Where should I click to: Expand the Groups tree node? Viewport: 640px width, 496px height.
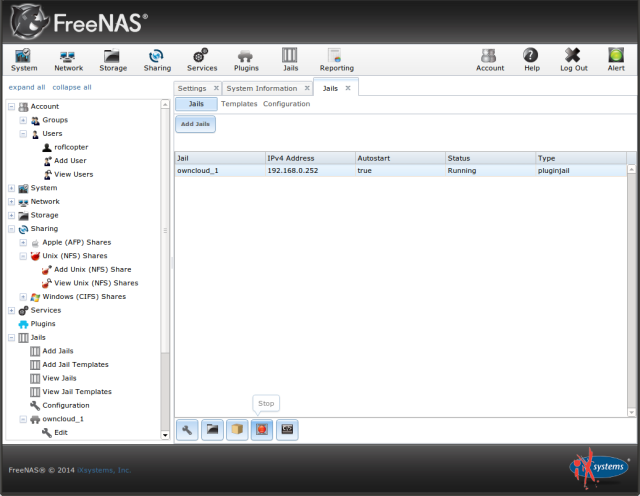[x=23, y=120]
